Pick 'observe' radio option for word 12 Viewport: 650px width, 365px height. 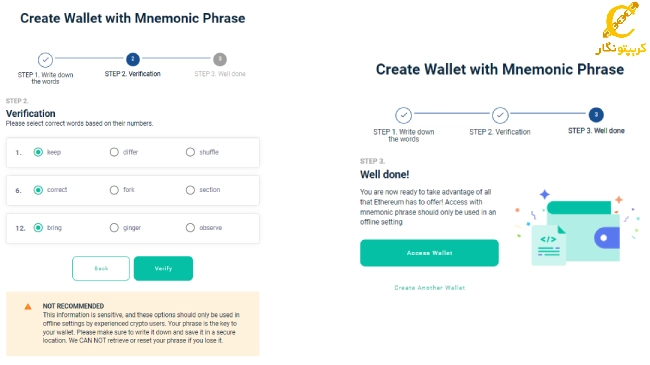[190, 228]
